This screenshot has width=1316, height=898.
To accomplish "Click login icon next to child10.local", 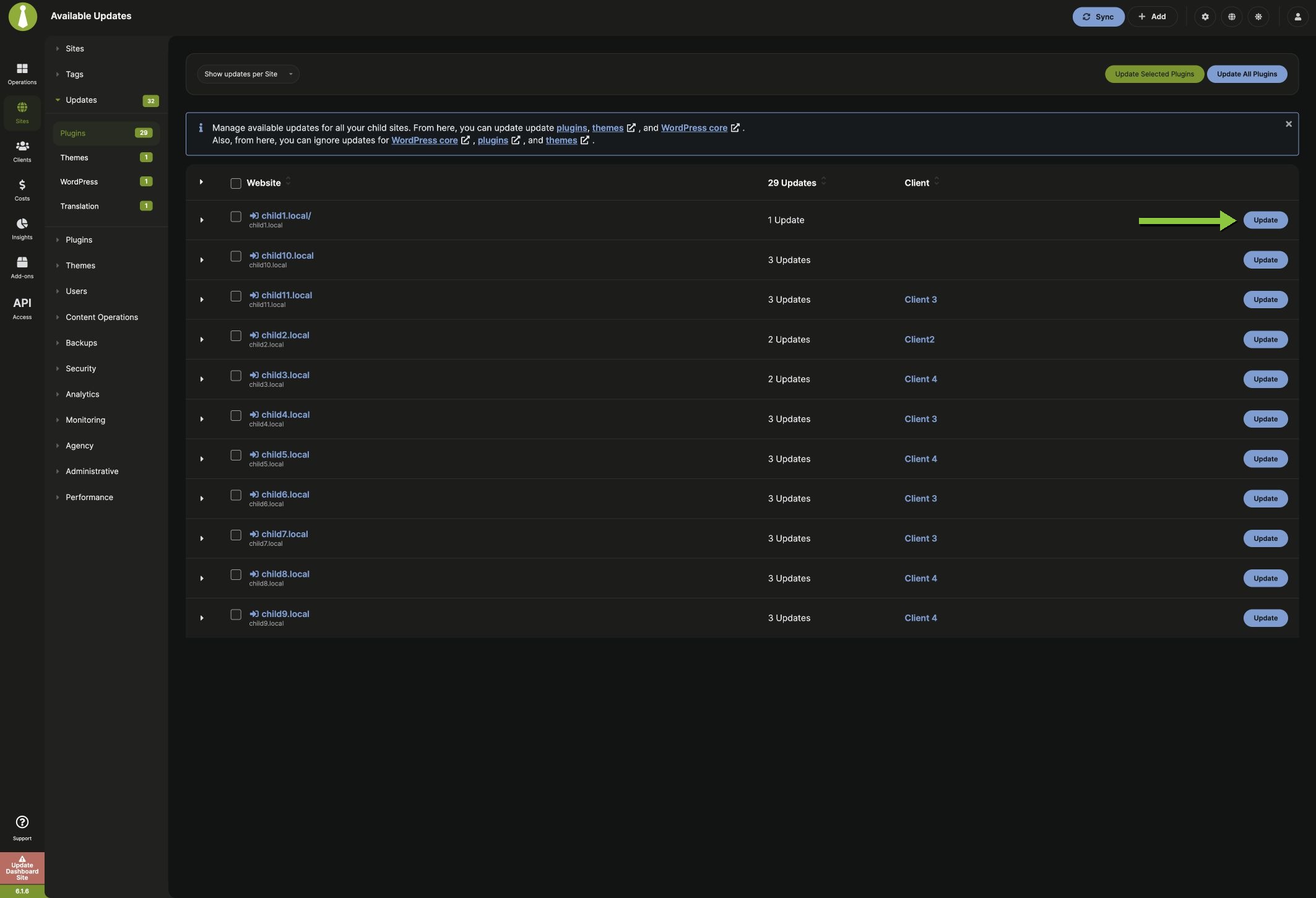I will [254, 256].
